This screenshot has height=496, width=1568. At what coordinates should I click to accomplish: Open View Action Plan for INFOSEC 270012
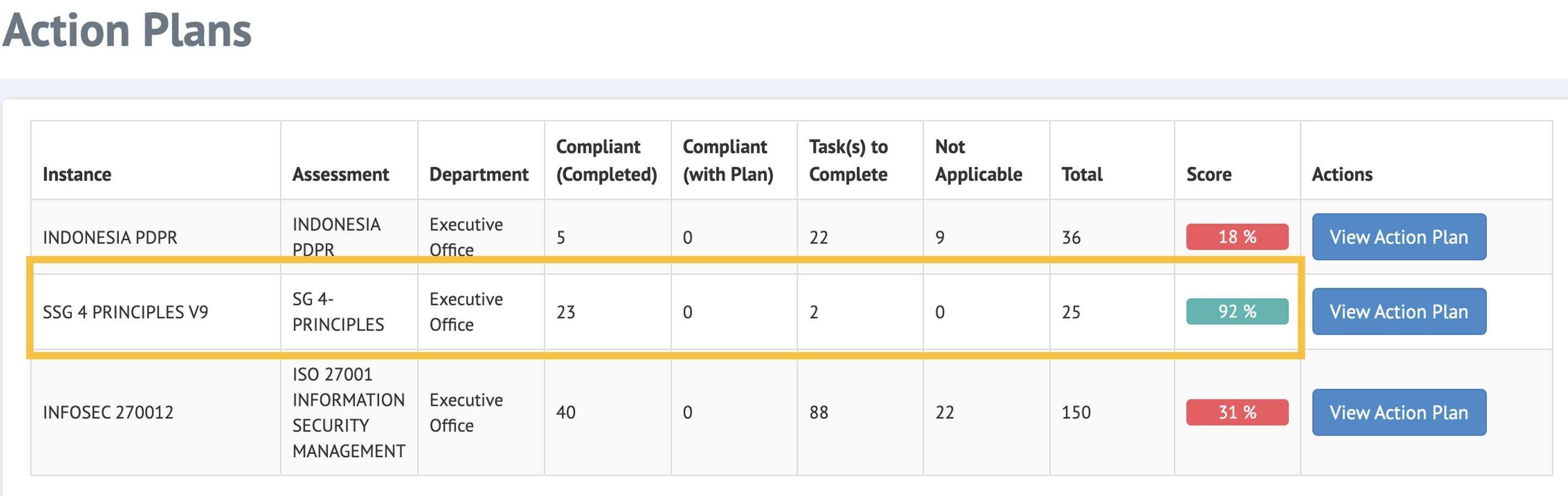(1399, 413)
